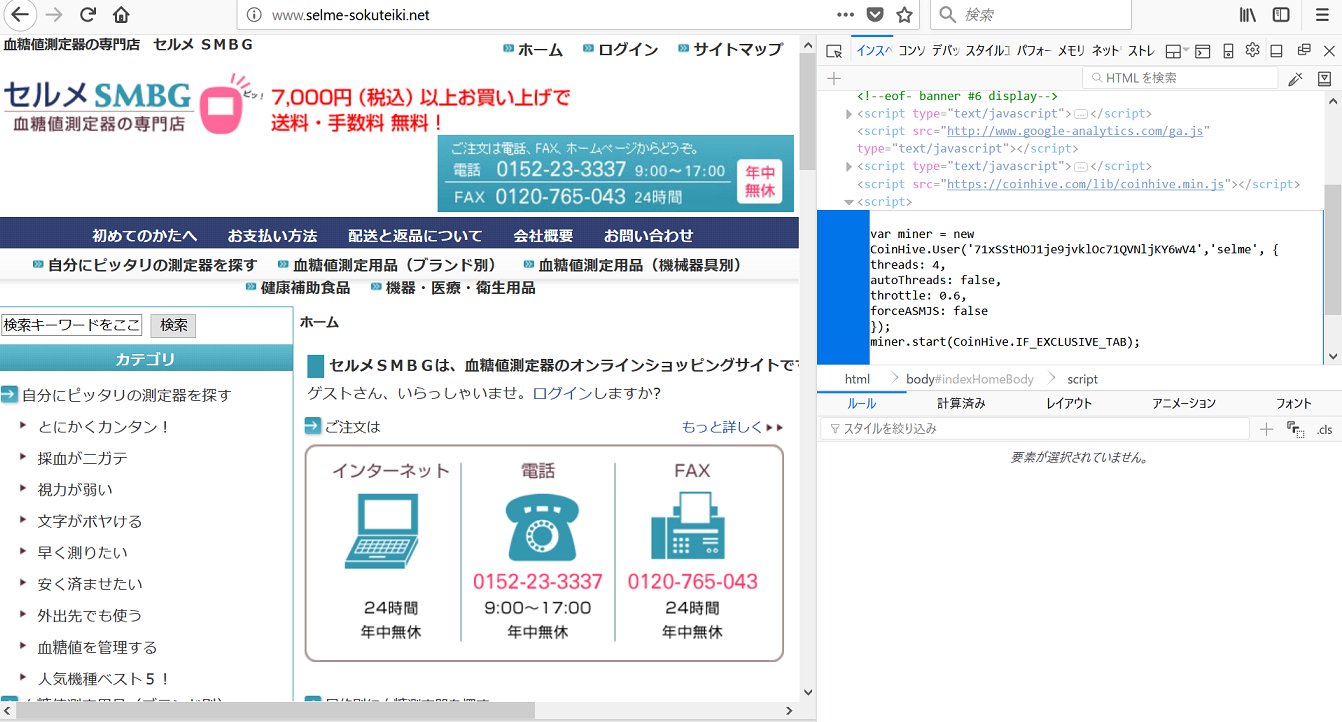Toggle the .cls class panel
The width and height of the screenshot is (1342, 722).
click(1325, 430)
